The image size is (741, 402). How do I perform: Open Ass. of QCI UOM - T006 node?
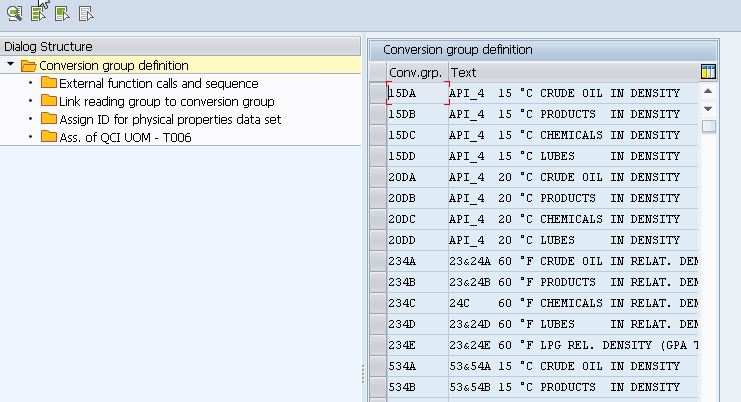tap(125, 137)
